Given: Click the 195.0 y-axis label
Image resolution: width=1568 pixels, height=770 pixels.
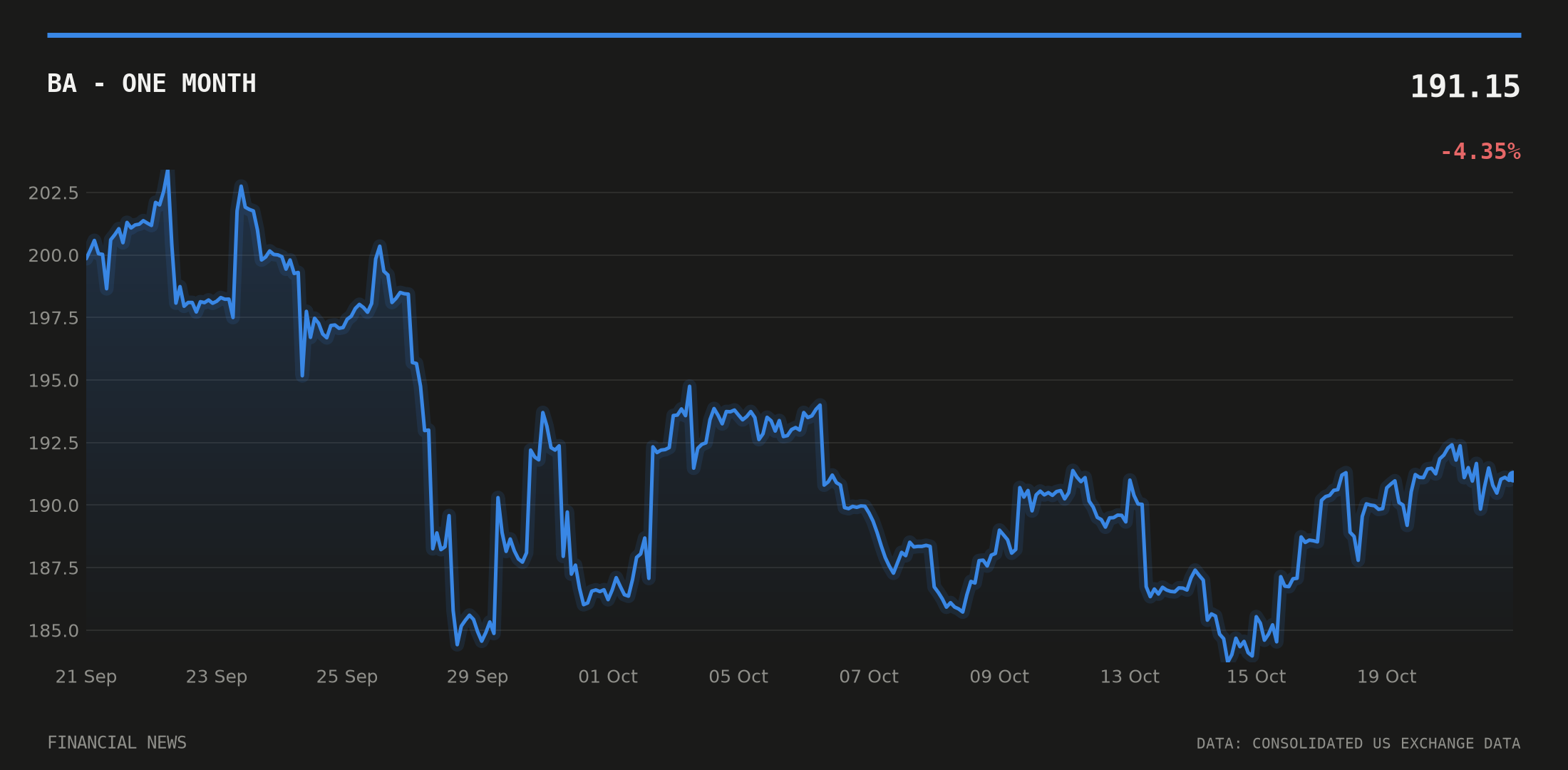Looking at the screenshot, I should [53, 380].
